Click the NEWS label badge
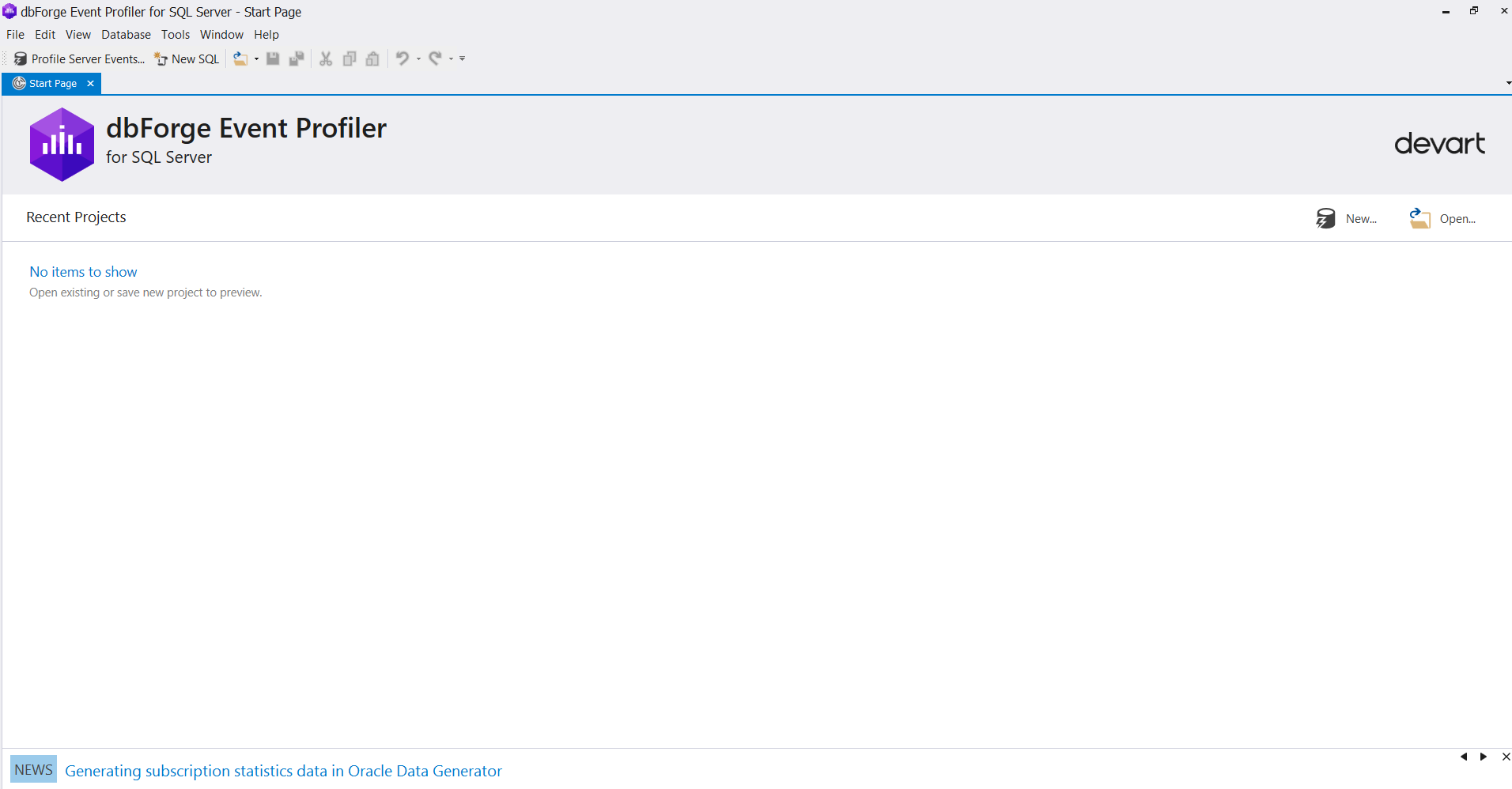Viewport: 1512px width, 789px height. click(x=33, y=769)
